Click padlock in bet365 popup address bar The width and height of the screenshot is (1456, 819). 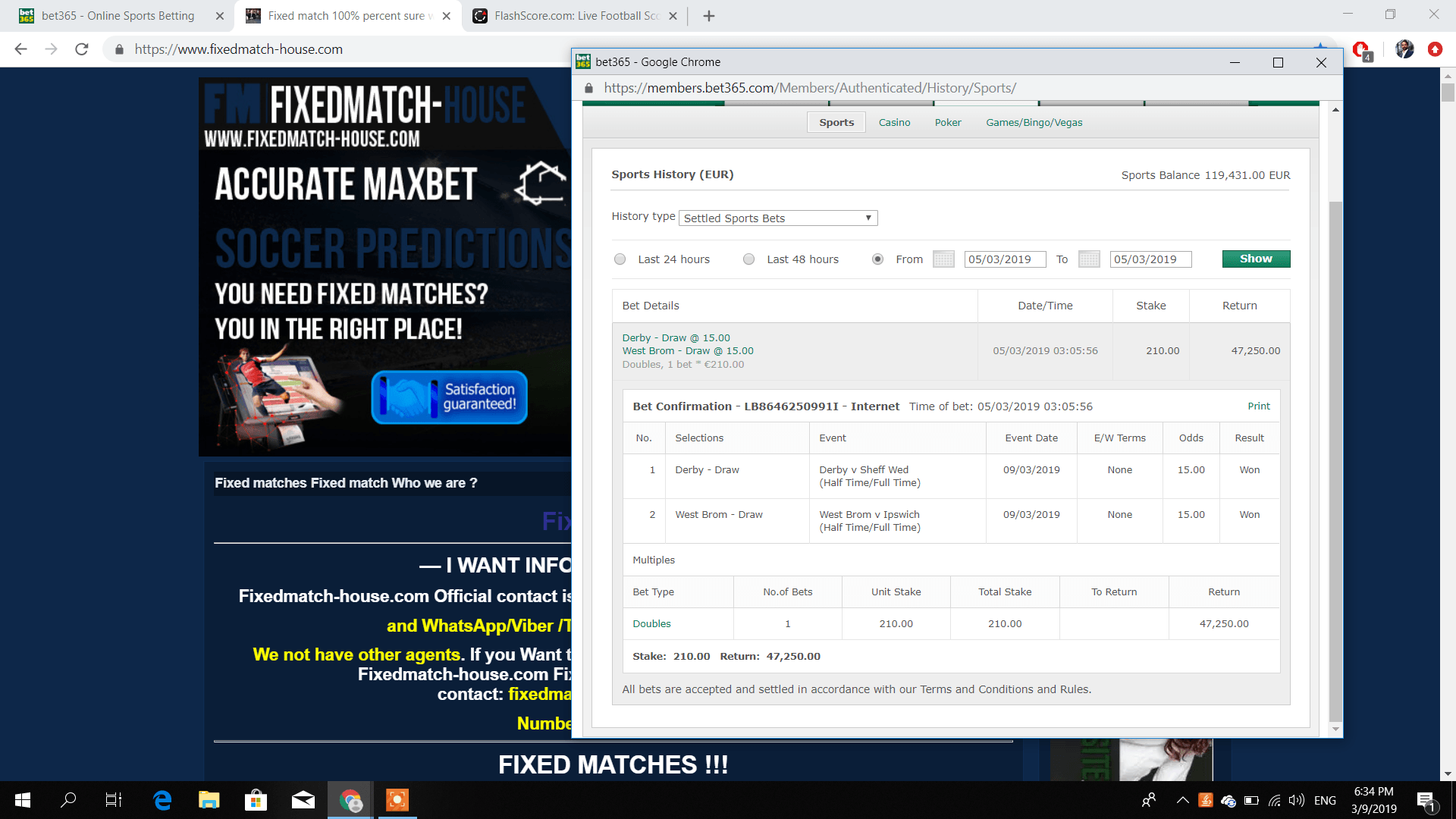coord(588,88)
